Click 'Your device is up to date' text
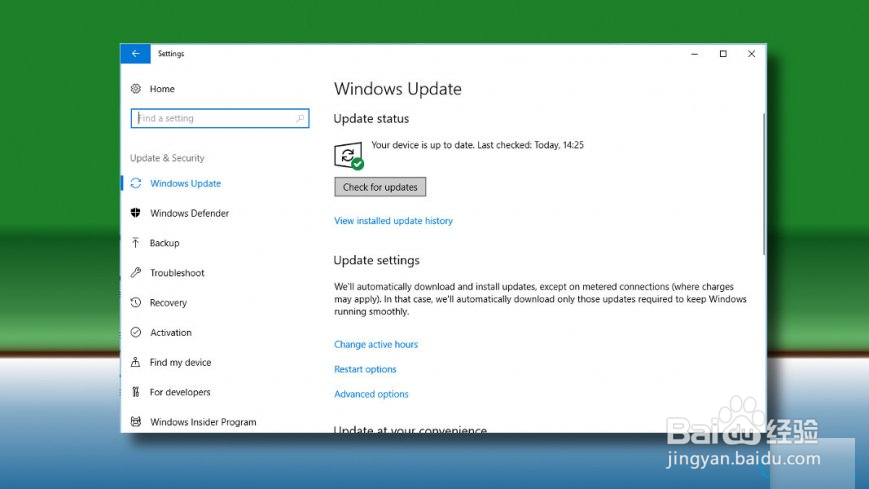869x489 pixels. click(x=423, y=145)
